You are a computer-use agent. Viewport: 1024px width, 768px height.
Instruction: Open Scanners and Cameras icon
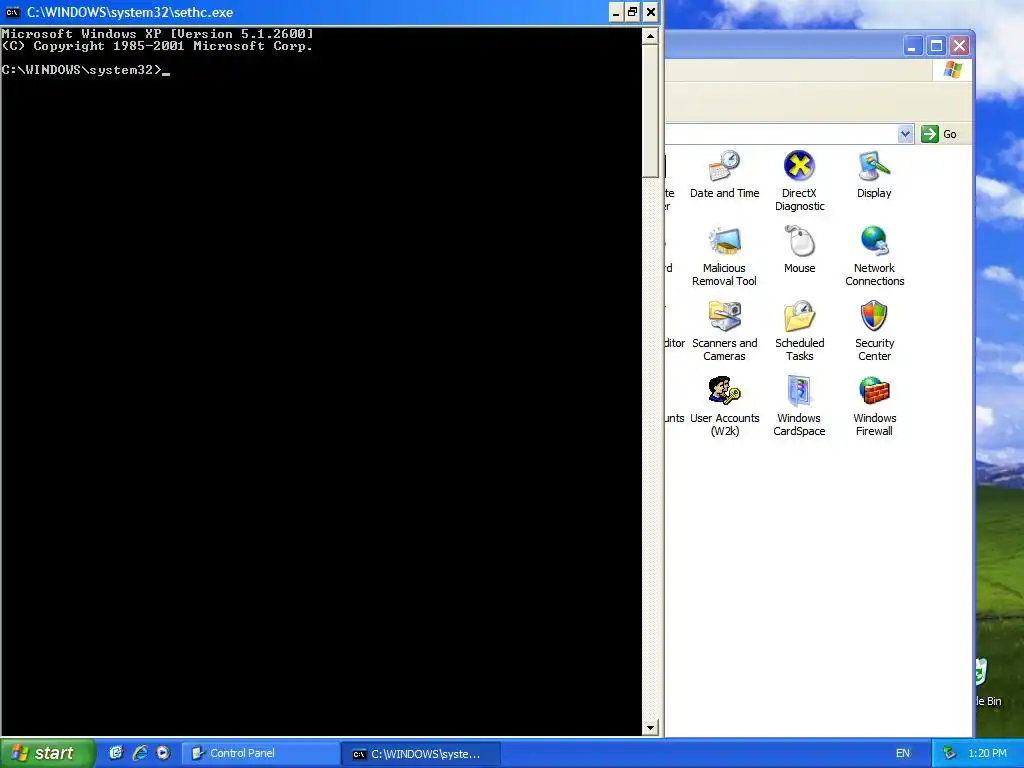coord(724,331)
